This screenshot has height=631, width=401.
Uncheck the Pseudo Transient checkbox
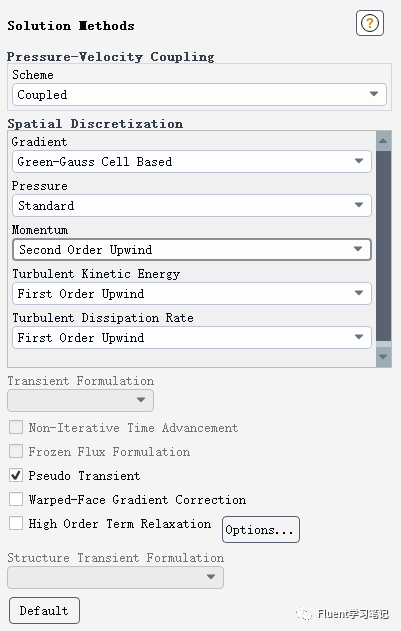[x=16, y=475]
